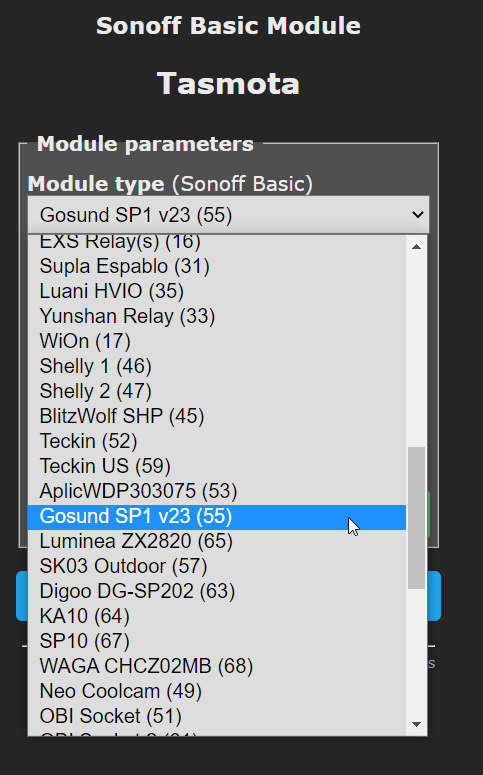The height and width of the screenshot is (775, 483).
Task: Select highlighted Gosund SP1 v23 (55) entry
Action: pyautogui.click(x=217, y=517)
